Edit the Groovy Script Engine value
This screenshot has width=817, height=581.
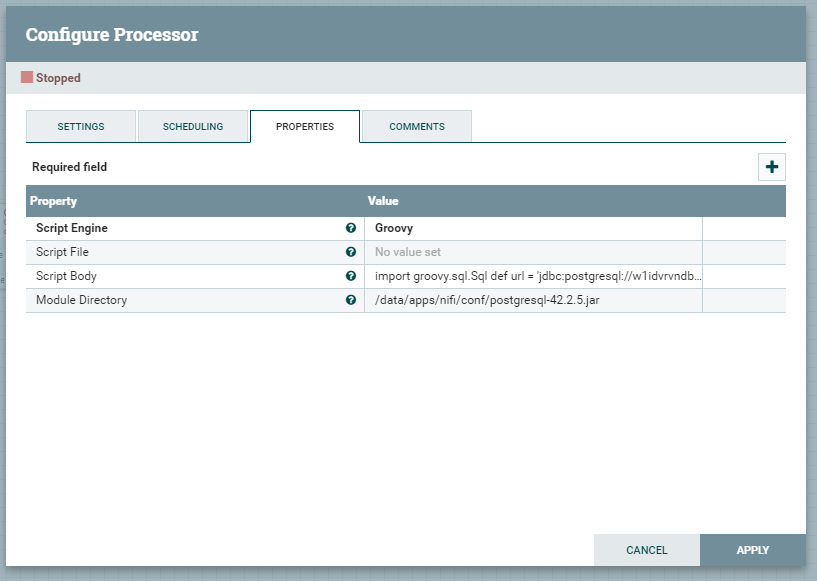pos(533,228)
